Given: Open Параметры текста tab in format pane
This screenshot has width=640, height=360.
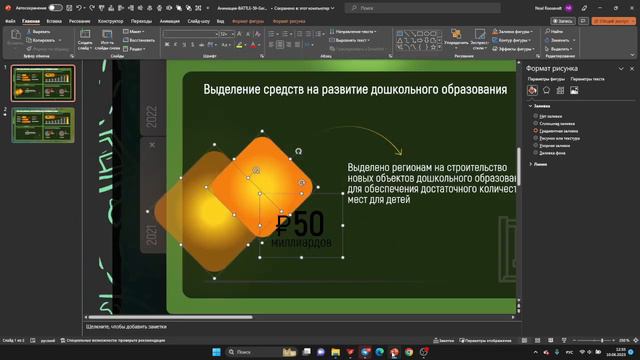Looking at the screenshot, I should coord(587,79).
